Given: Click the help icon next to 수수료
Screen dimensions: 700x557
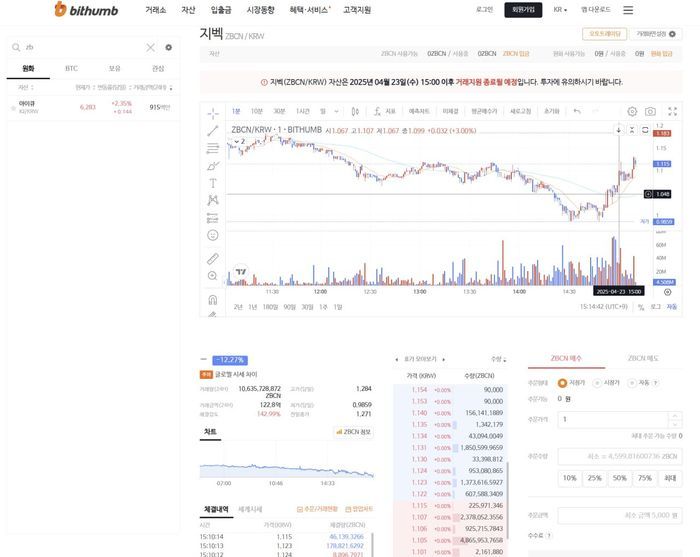Looking at the screenshot, I should pyautogui.click(x=549, y=535).
